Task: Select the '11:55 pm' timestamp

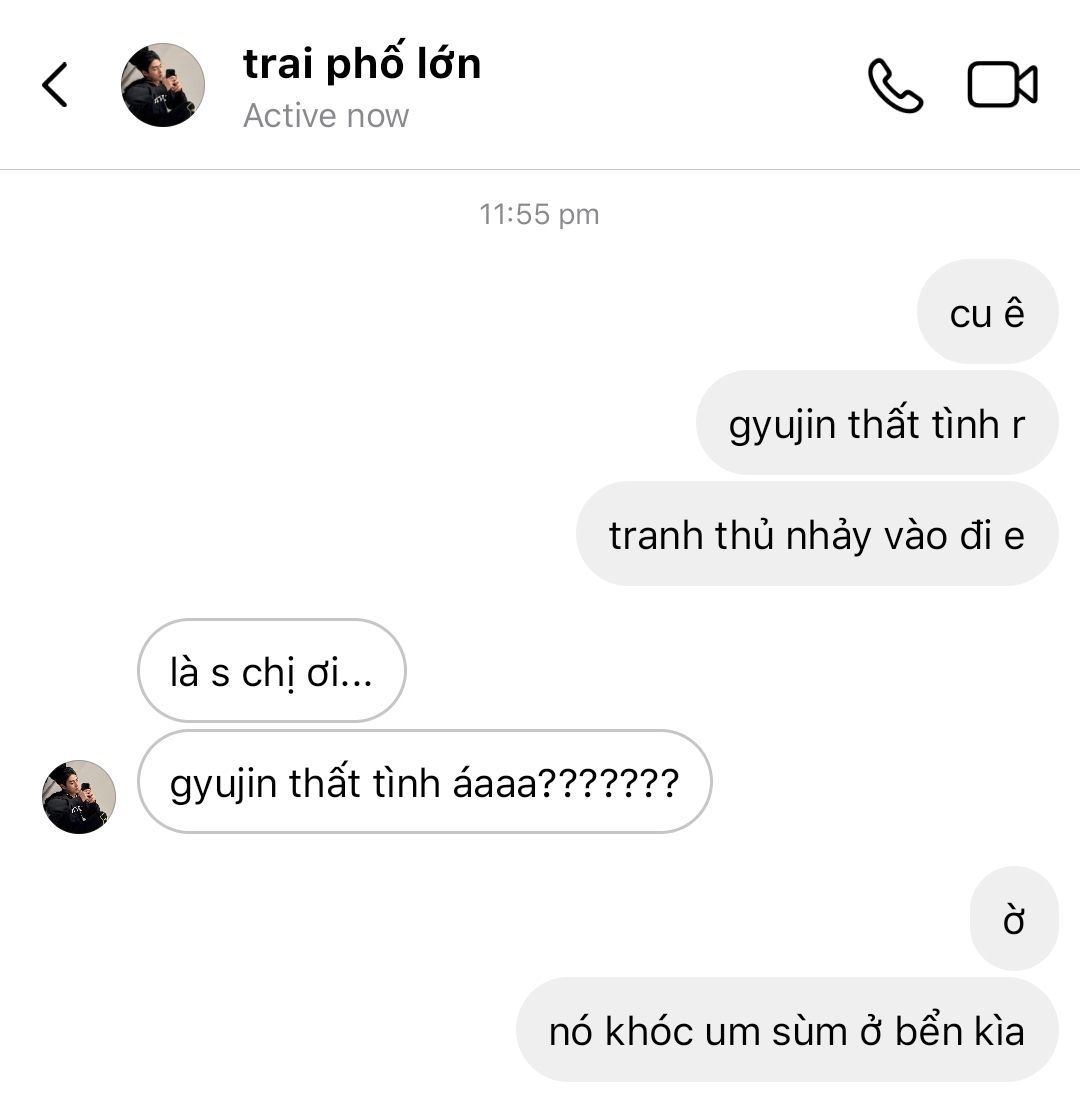Action: tap(539, 214)
